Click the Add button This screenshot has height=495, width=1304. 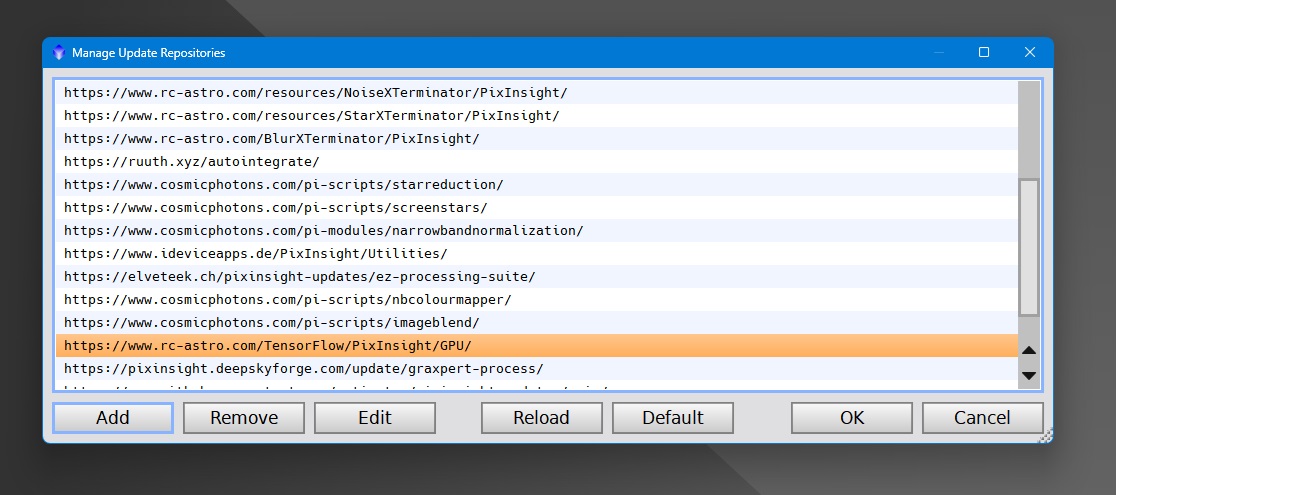click(x=113, y=418)
